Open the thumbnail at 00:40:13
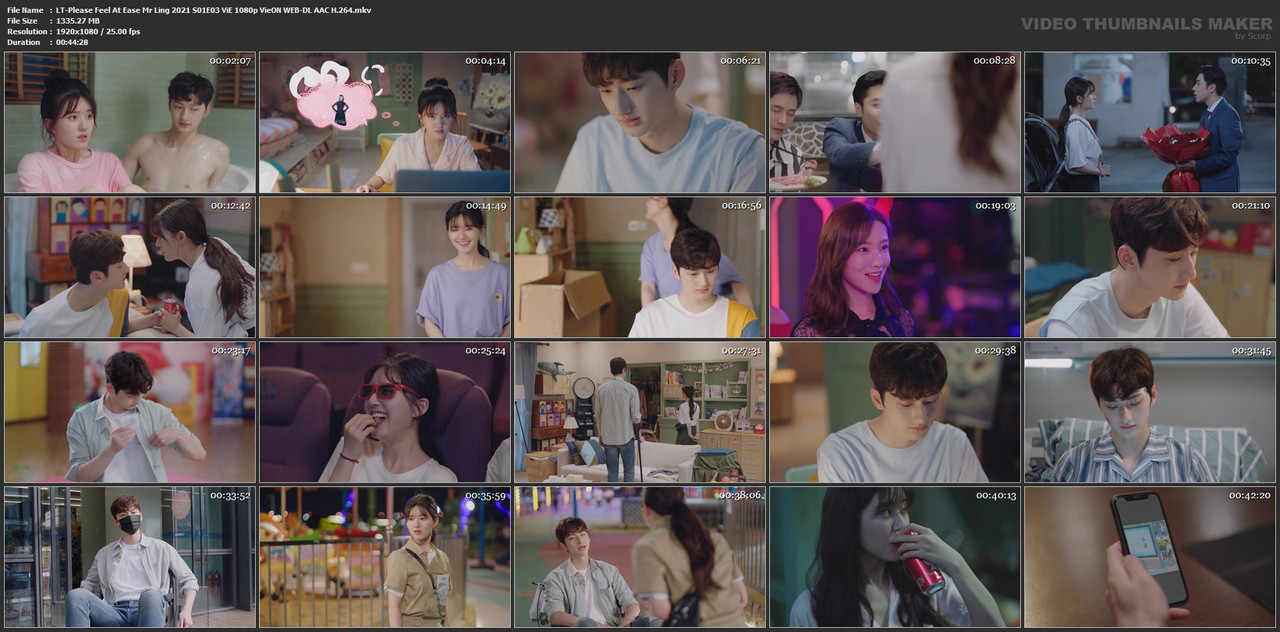 tap(895, 557)
